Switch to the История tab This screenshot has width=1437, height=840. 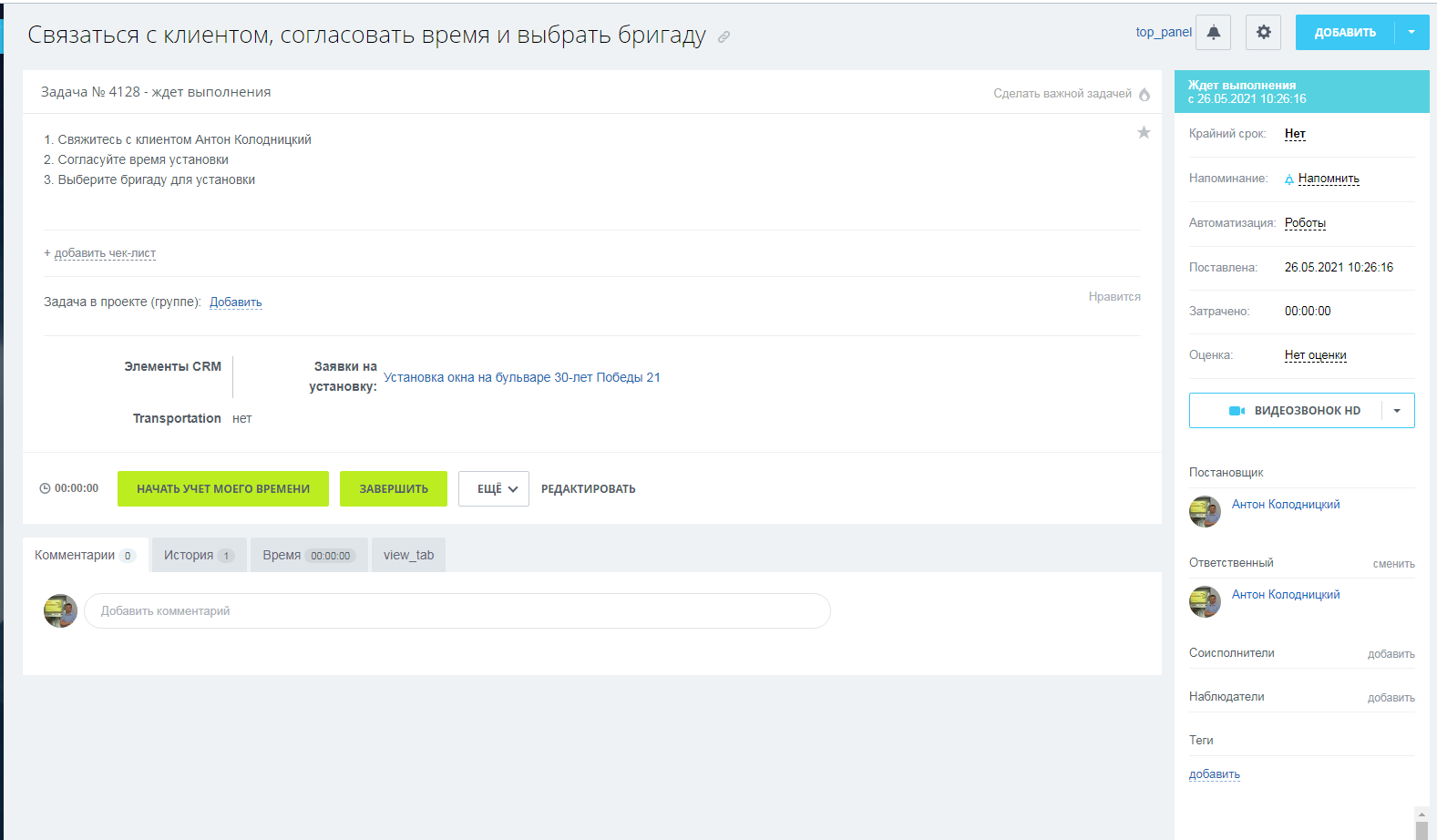coord(199,555)
